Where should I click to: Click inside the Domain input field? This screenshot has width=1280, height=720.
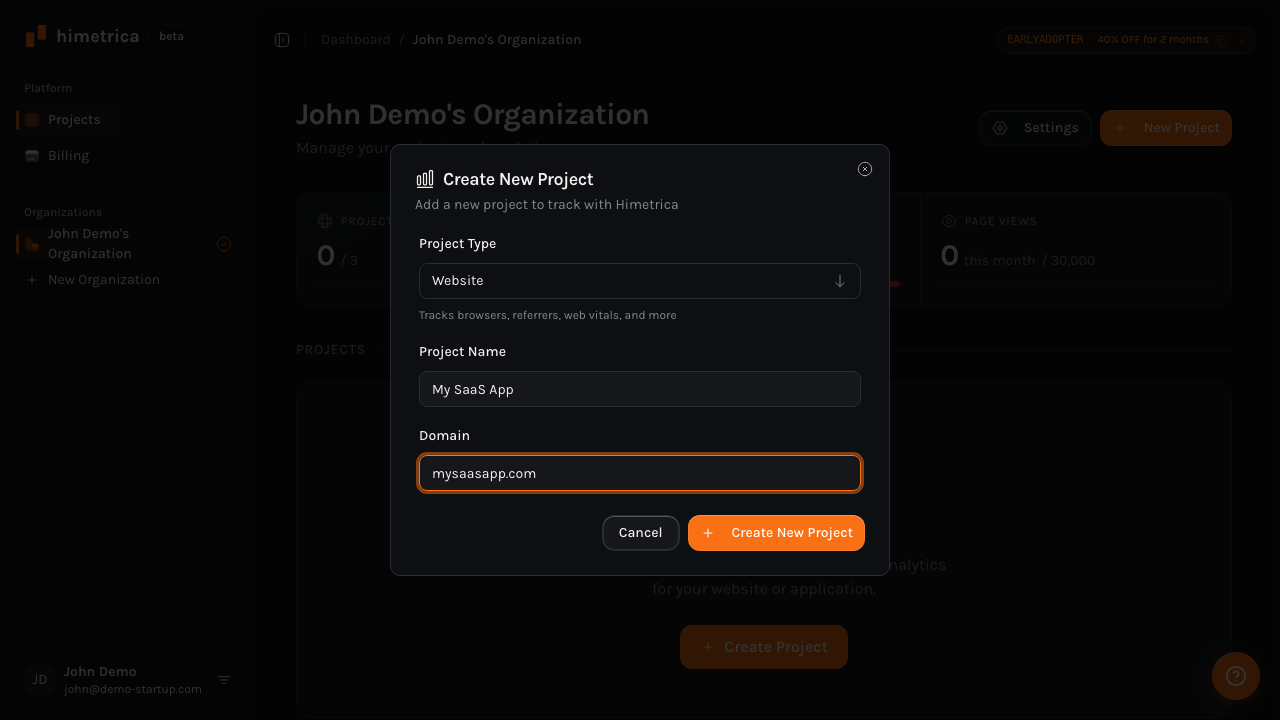tap(639, 473)
